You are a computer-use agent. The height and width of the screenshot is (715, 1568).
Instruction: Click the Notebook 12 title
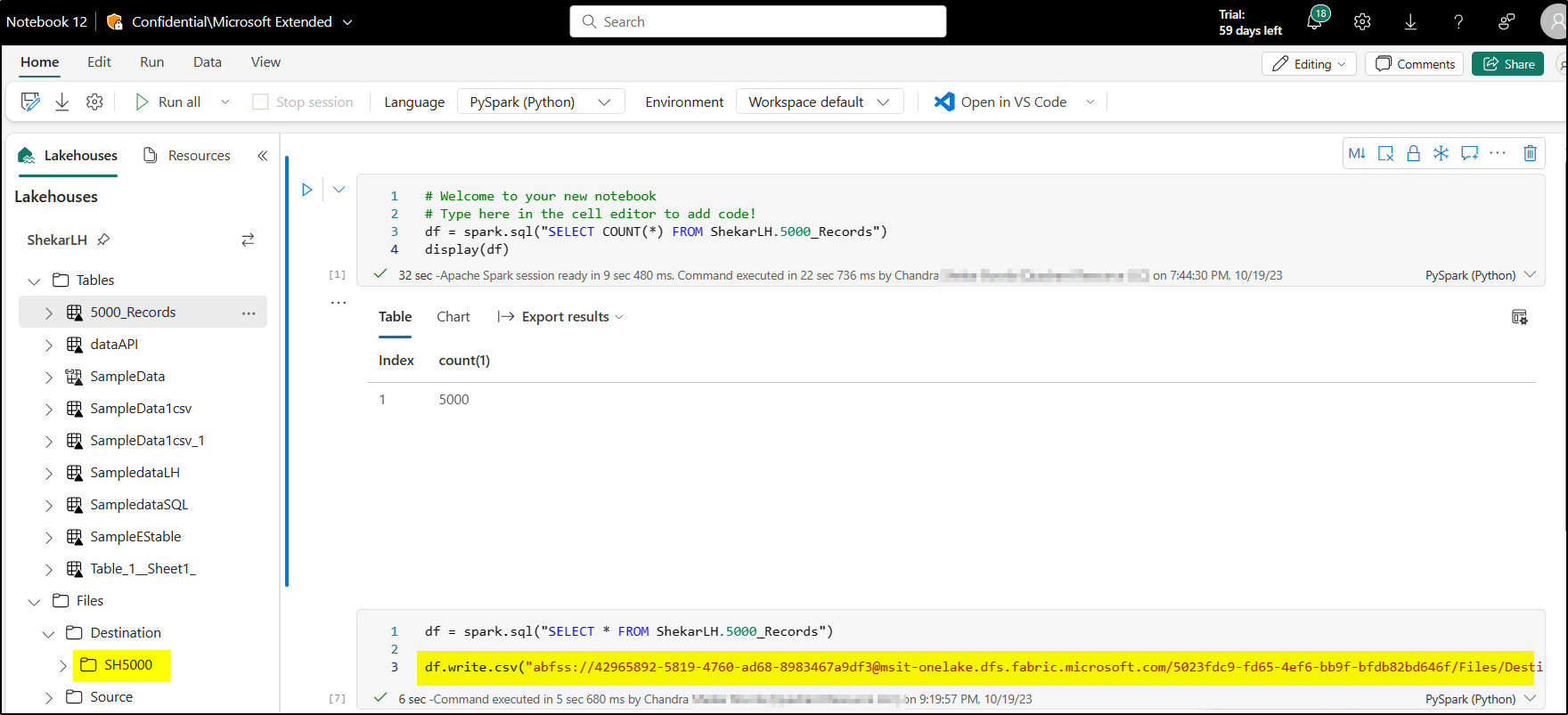47,21
